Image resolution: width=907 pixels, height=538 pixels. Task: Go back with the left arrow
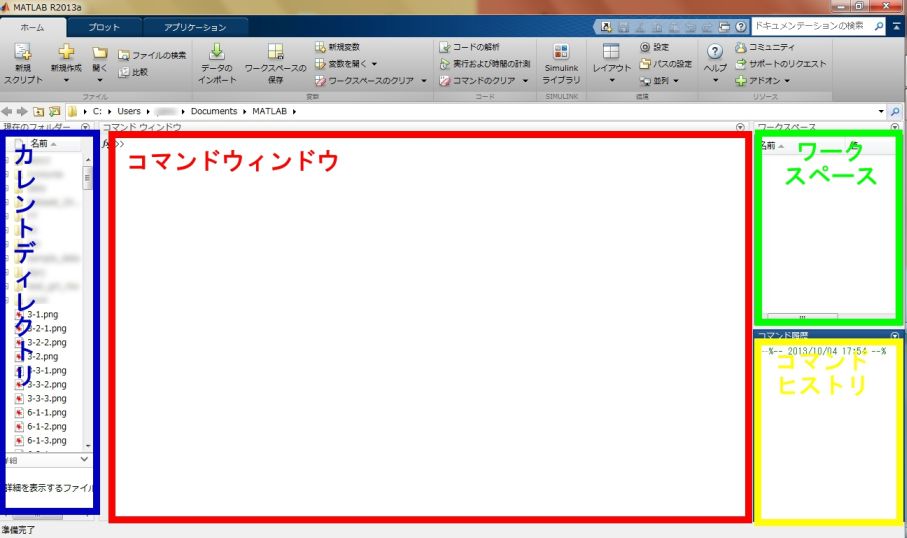coord(7,111)
